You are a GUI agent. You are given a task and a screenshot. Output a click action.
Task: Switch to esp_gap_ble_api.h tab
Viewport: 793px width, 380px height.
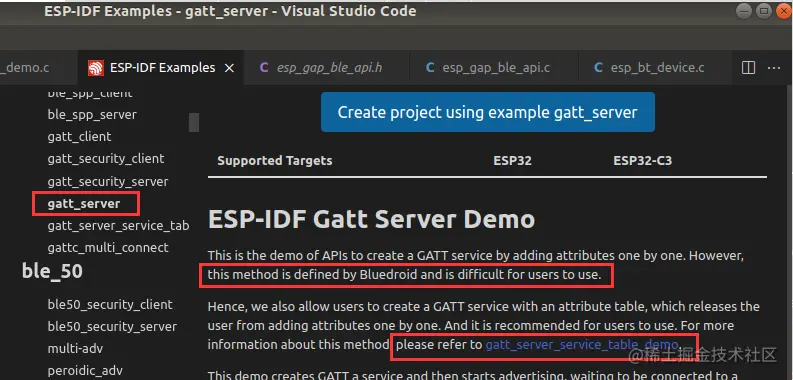tap(321, 68)
